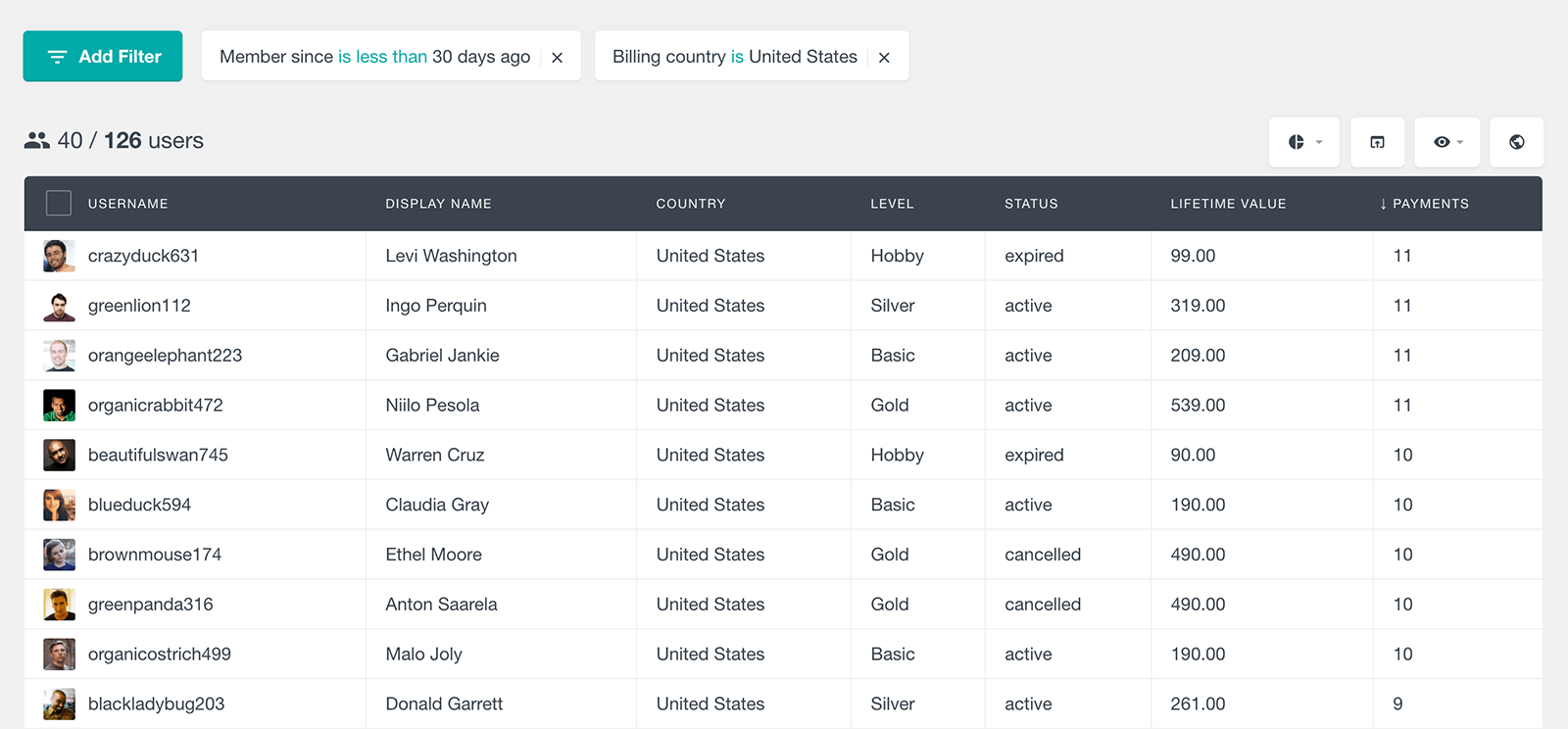
Task: Open user blueduck594
Action: [x=139, y=505]
